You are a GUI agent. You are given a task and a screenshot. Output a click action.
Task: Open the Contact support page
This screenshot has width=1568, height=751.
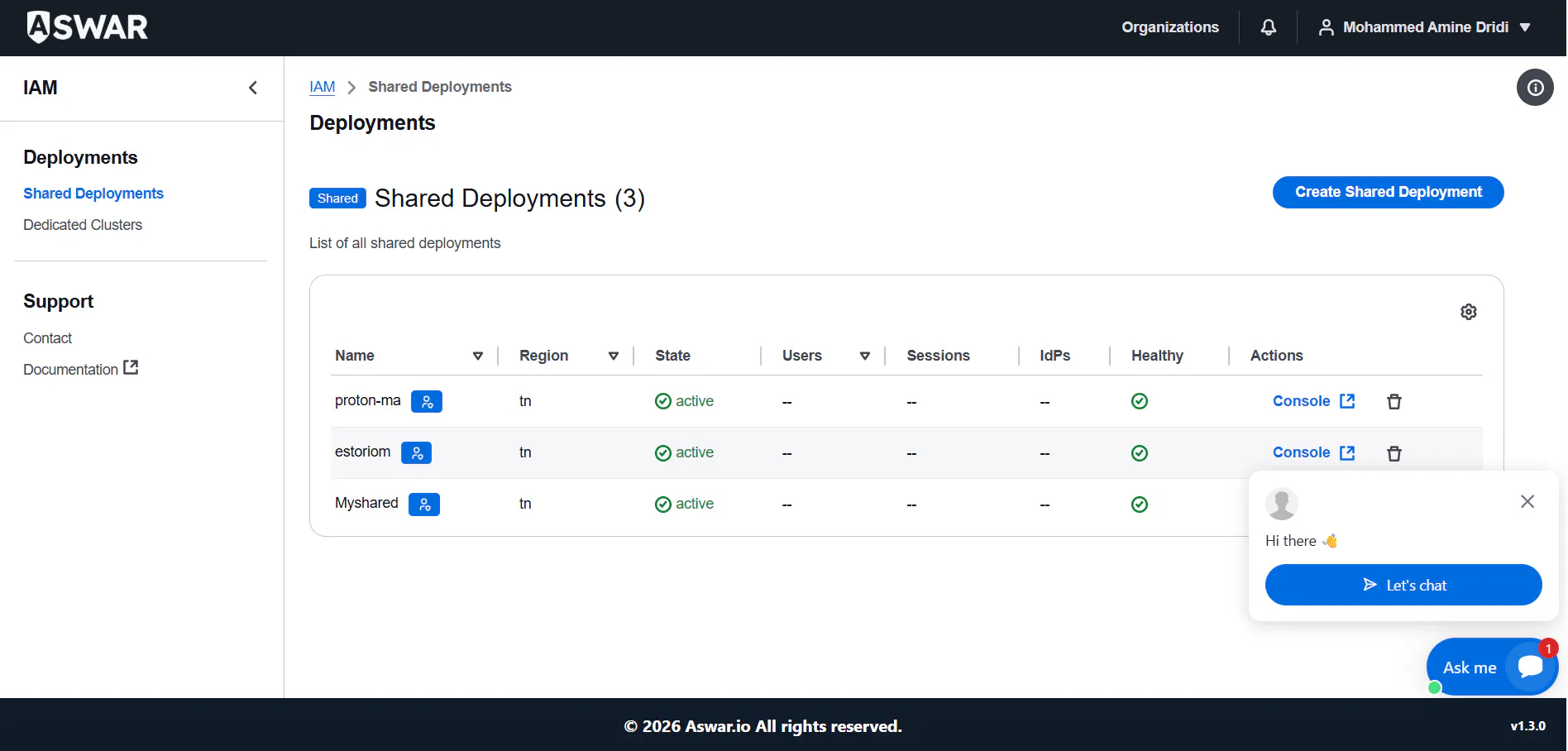point(47,338)
